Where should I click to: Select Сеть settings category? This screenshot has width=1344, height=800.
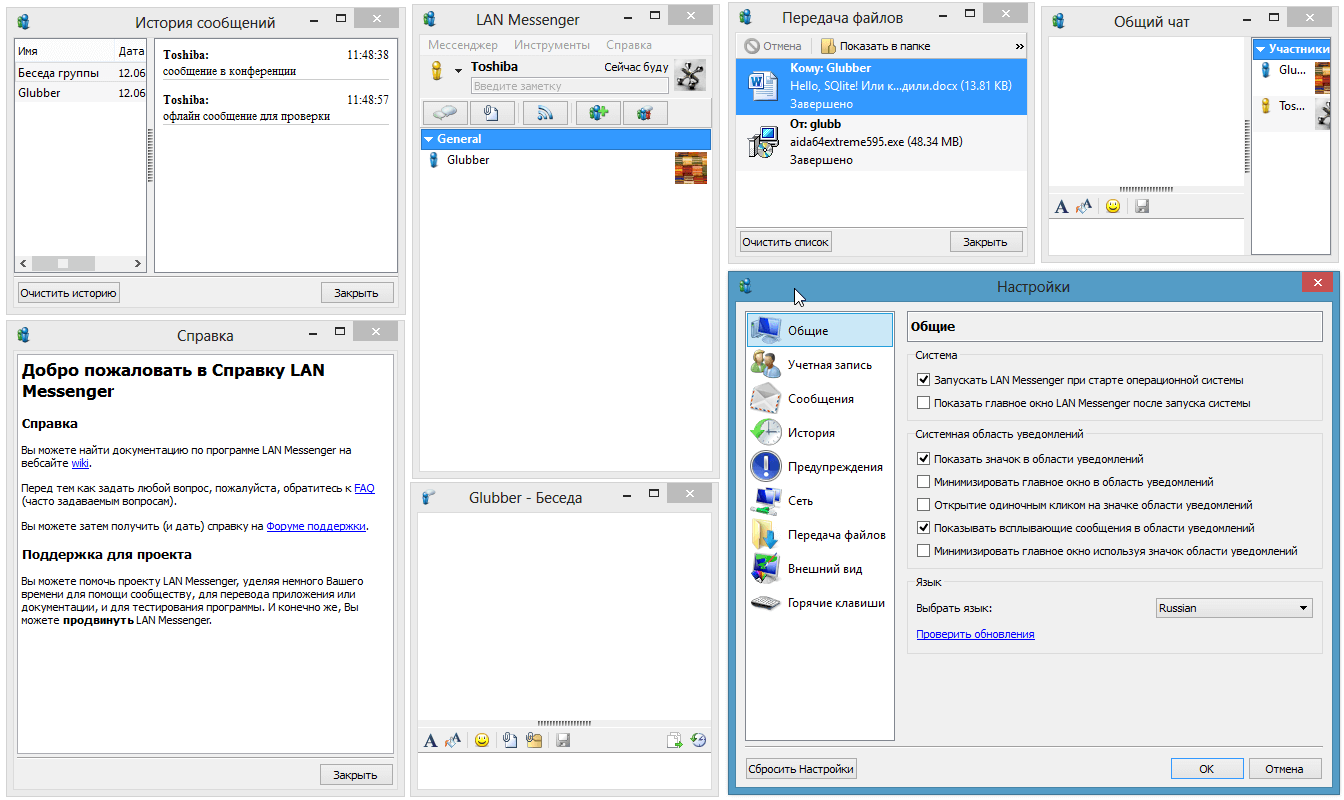(x=820, y=500)
